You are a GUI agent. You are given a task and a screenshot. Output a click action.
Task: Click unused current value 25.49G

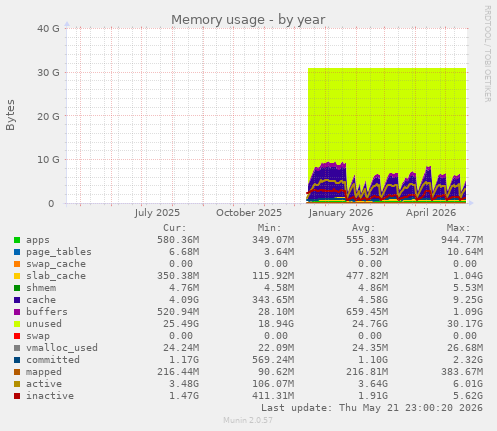tap(181, 324)
